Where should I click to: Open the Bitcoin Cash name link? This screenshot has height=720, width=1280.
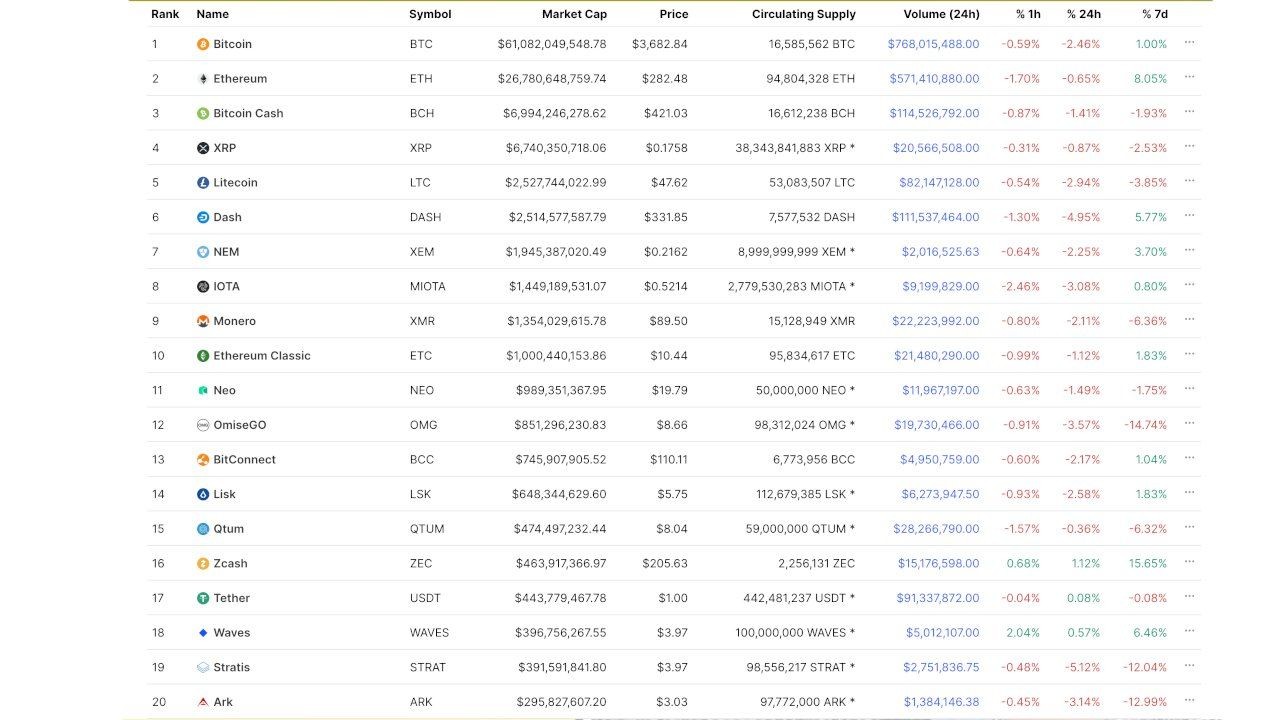click(248, 113)
